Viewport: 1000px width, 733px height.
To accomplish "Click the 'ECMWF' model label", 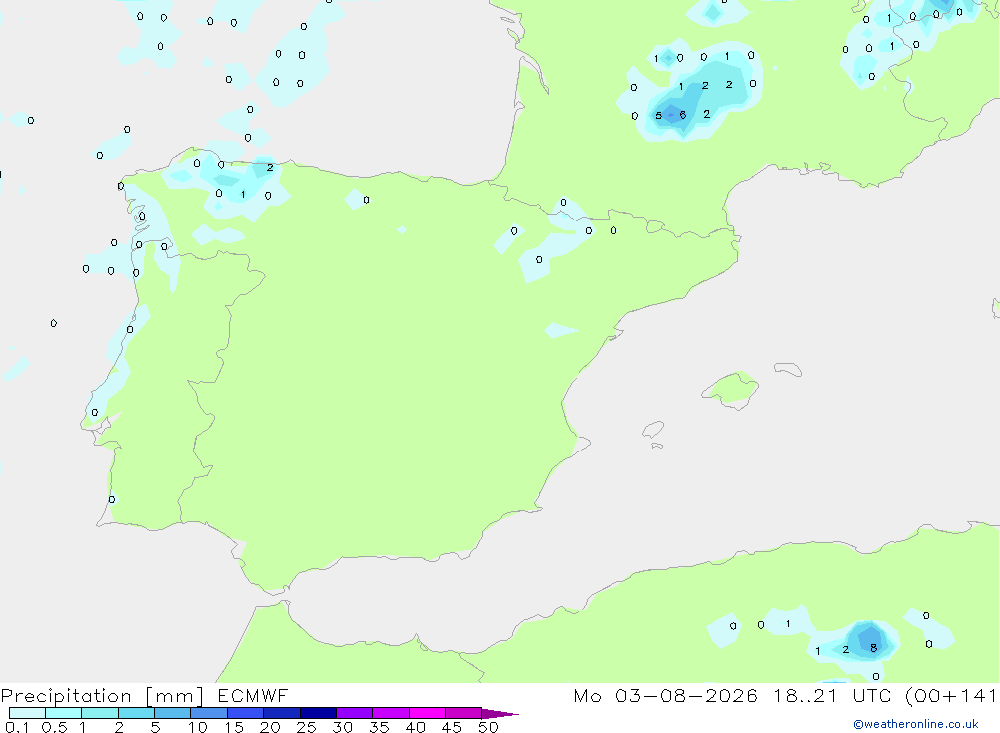I will [x=253, y=695].
